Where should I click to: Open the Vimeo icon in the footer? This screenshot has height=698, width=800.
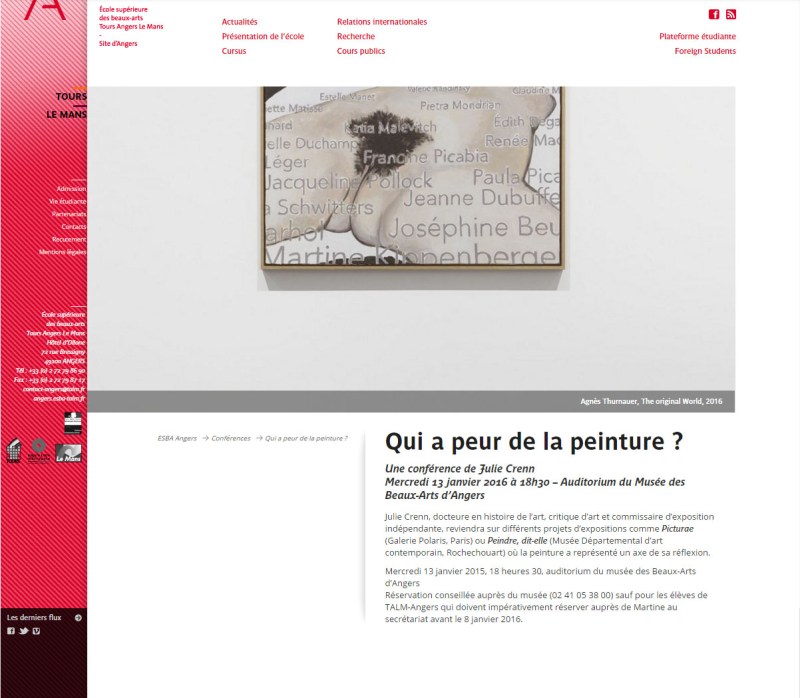pyautogui.click(x=36, y=630)
